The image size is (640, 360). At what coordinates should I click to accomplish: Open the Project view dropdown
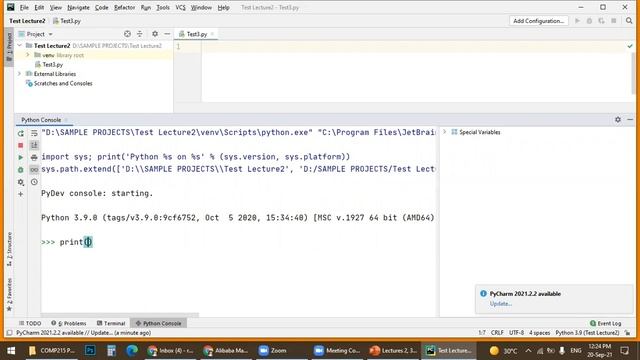point(36,34)
